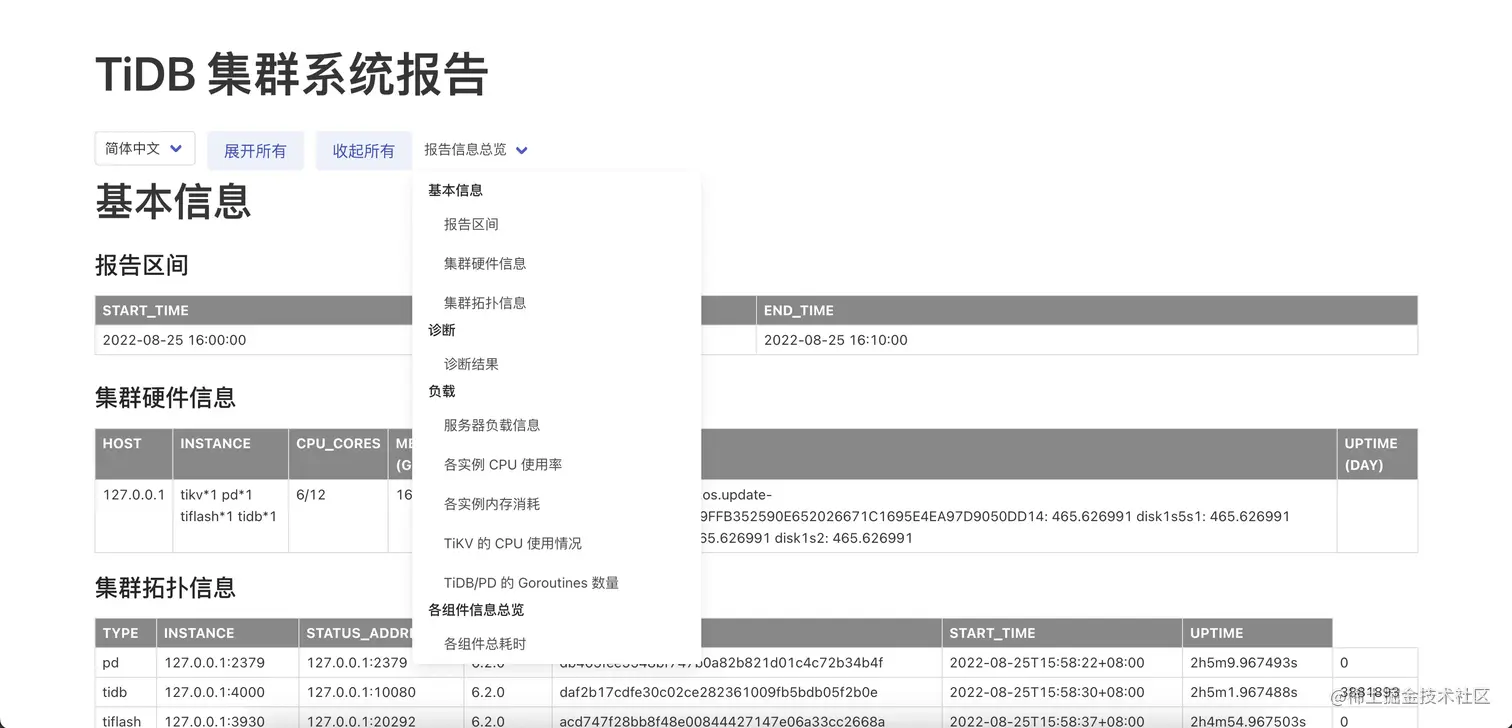Image resolution: width=1512 pixels, height=728 pixels.
Task: Choose 服务器负载信息 menu item
Action: pos(492,425)
